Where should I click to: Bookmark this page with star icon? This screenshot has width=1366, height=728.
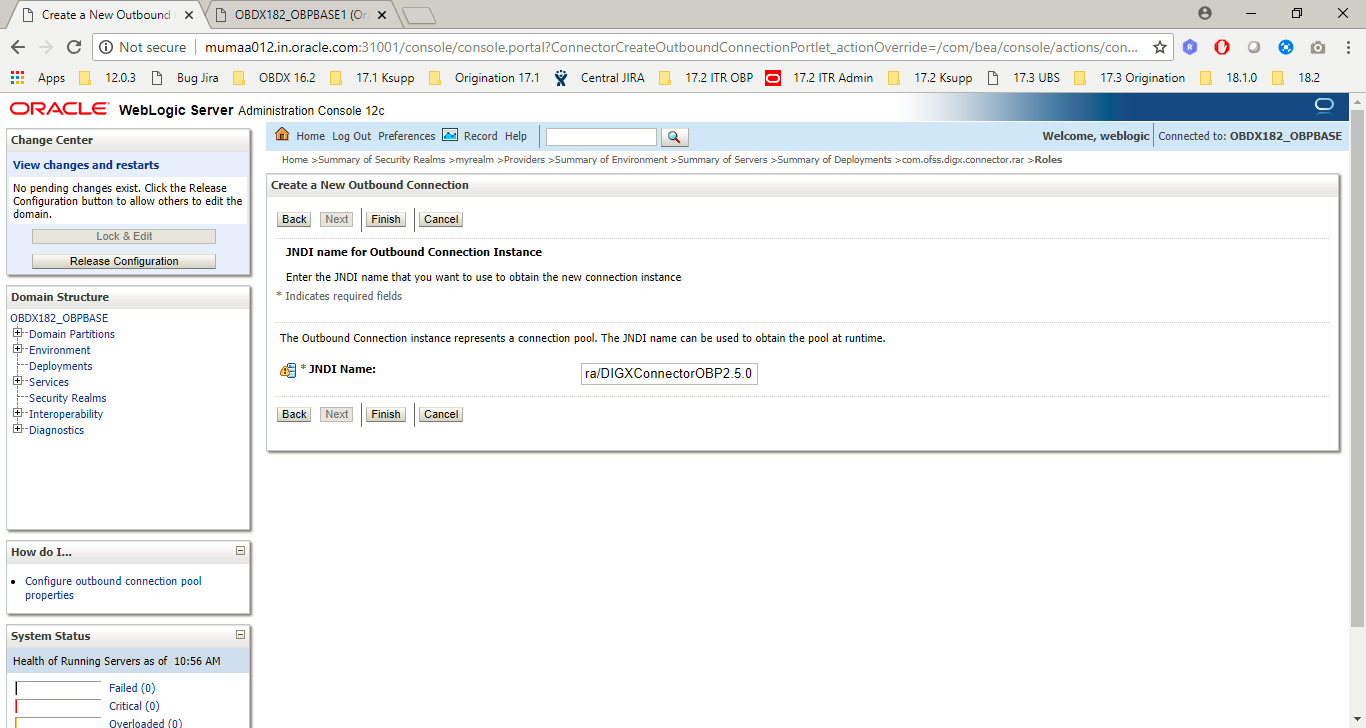(1160, 47)
